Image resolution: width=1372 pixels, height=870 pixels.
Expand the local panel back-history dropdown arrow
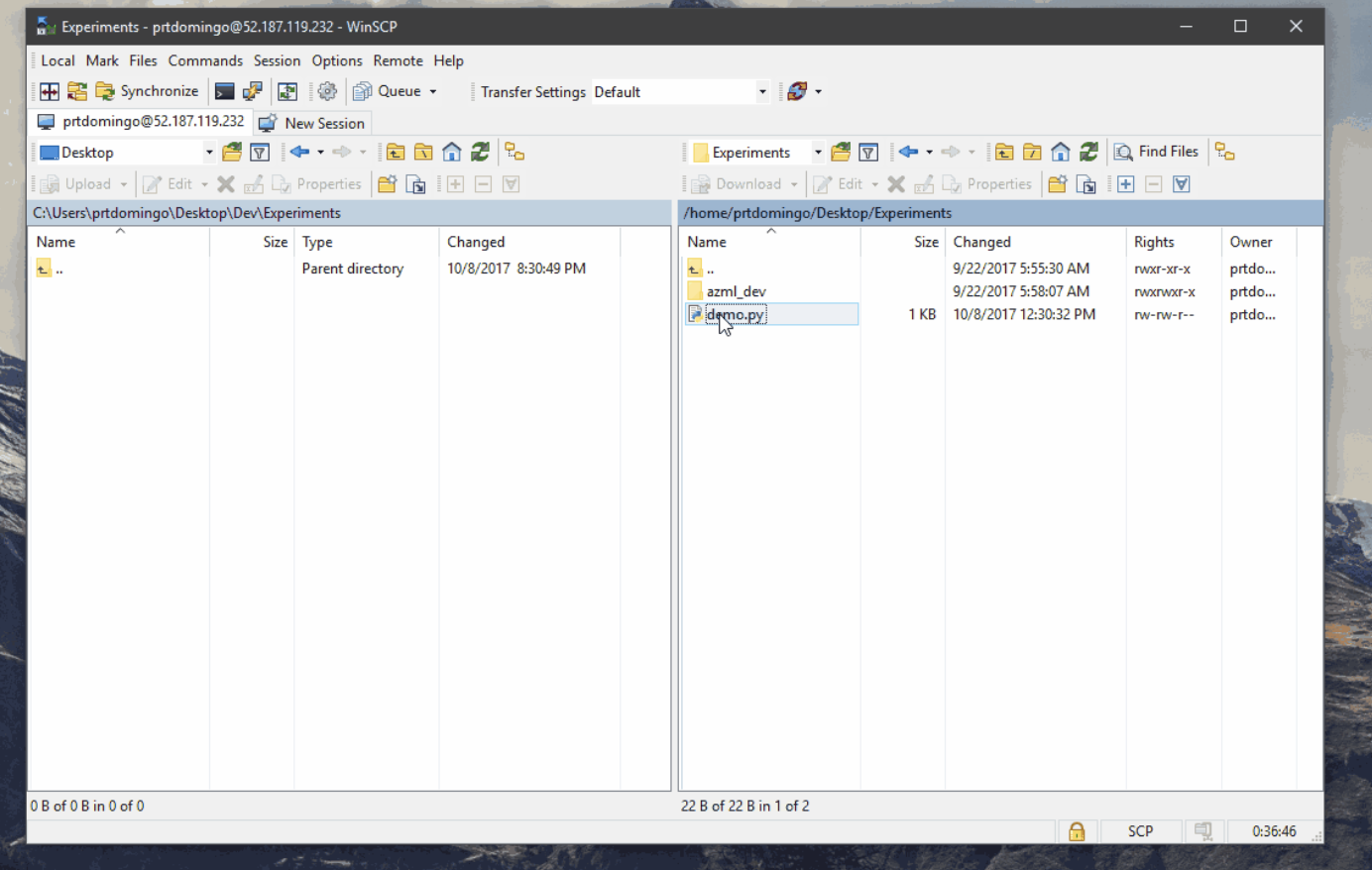pos(320,153)
